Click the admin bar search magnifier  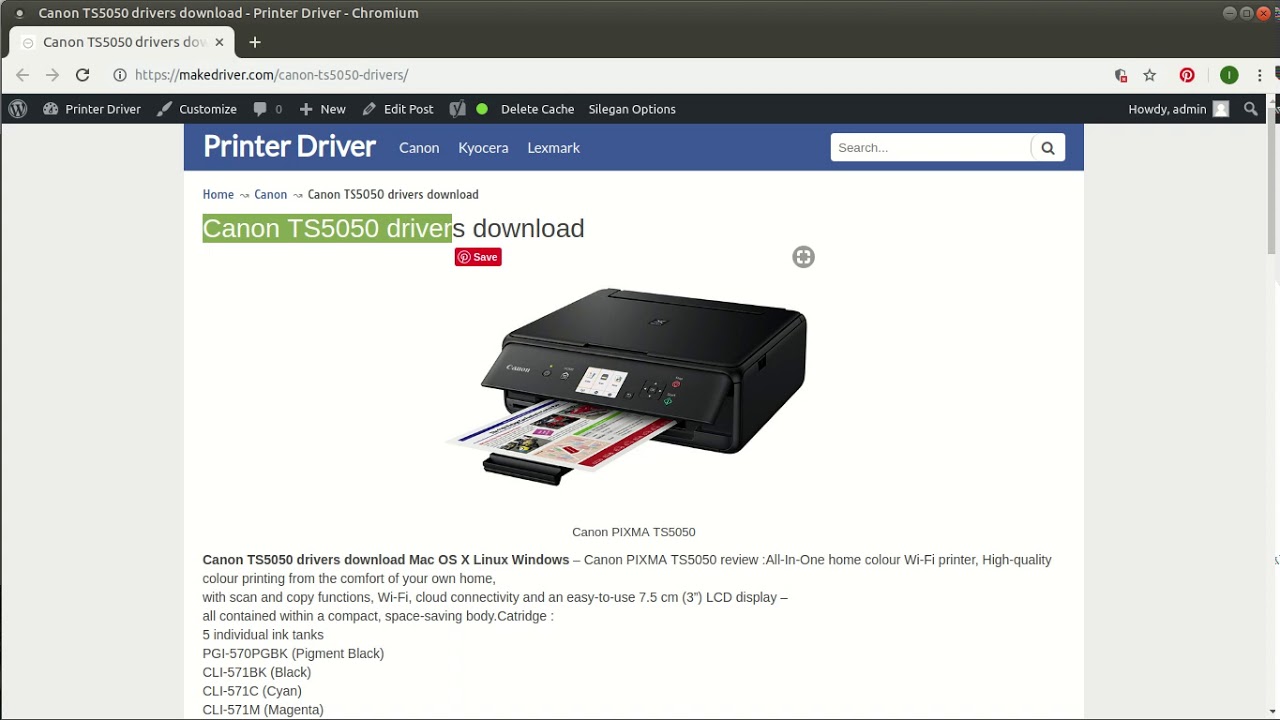pyautogui.click(x=1251, y=109)
